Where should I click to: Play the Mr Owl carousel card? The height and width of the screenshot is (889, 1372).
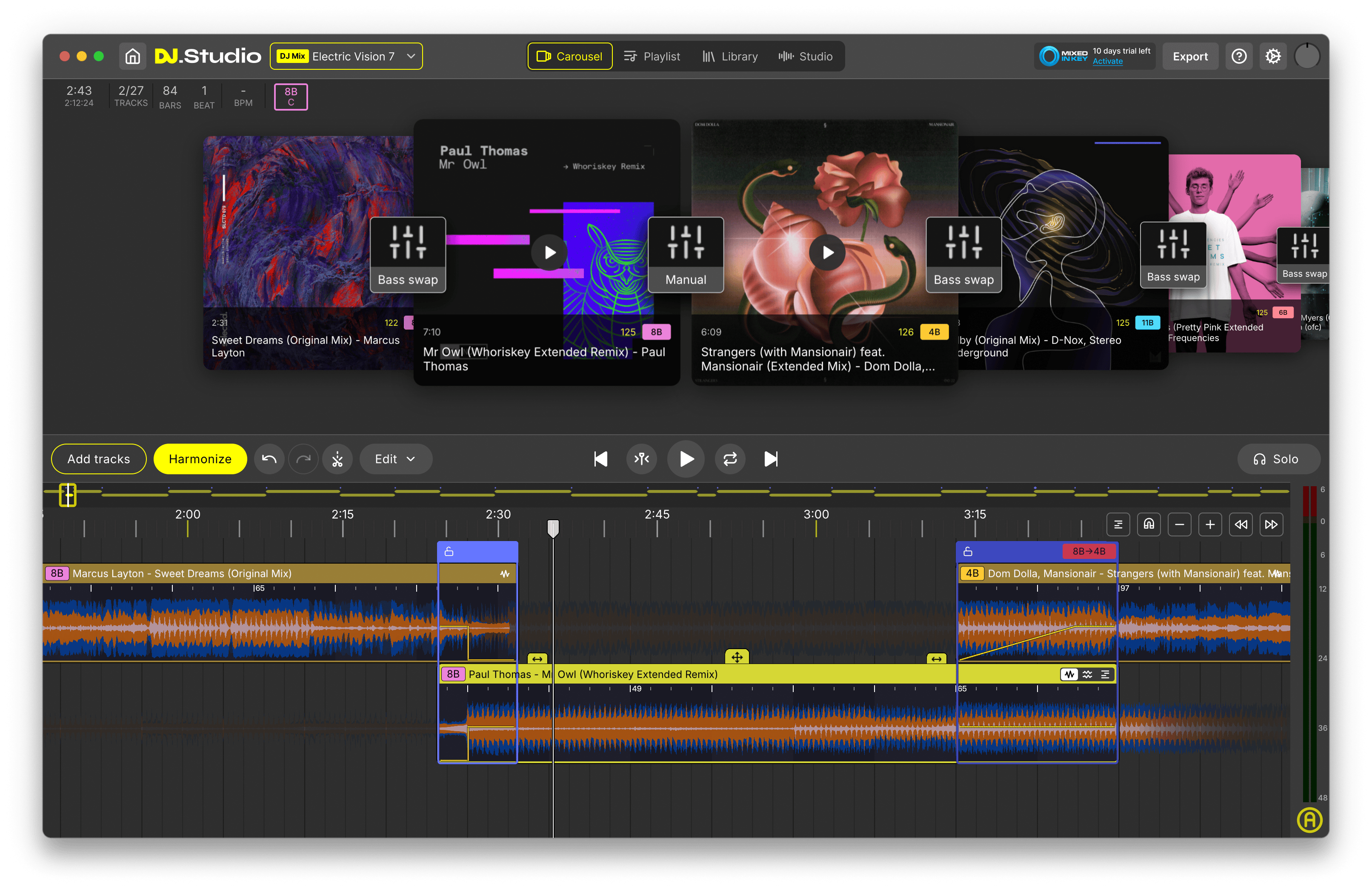(549, 252)
